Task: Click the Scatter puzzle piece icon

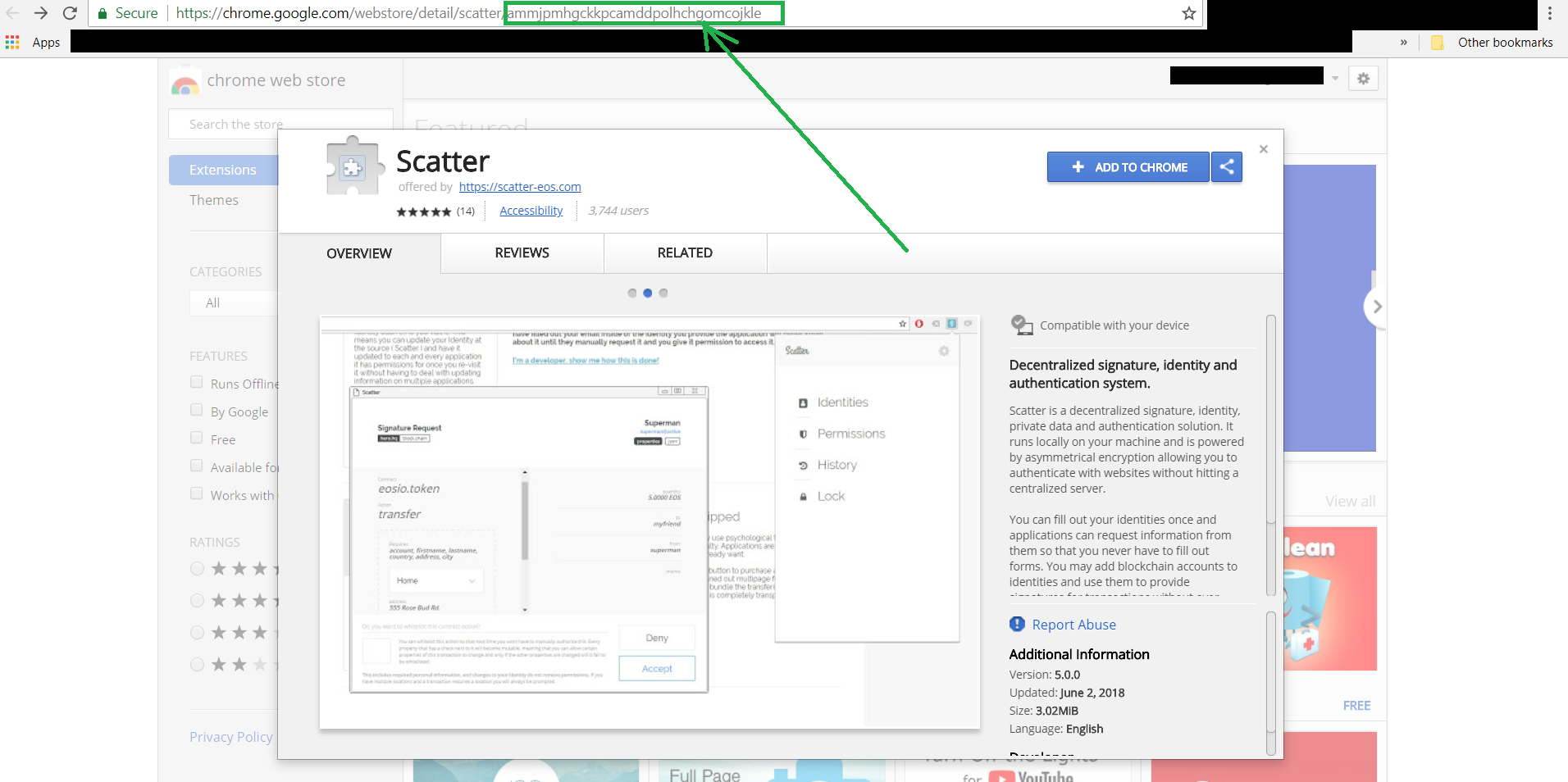Action: [354, 166]
